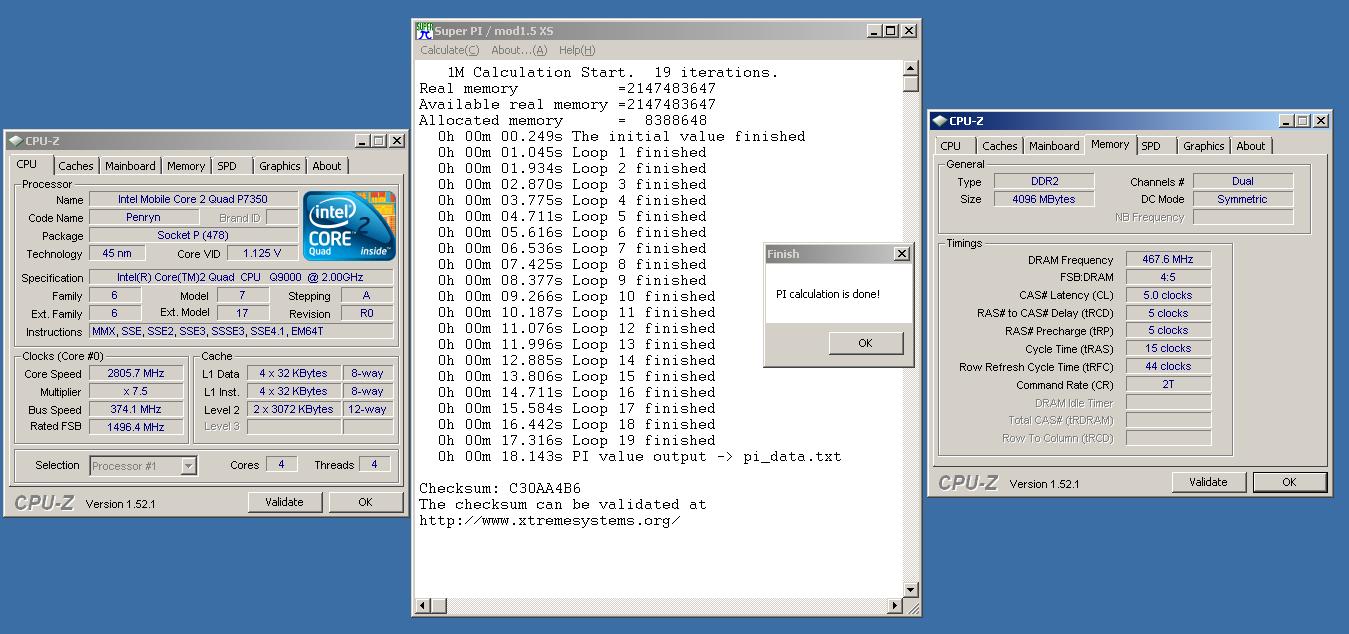
Task: Click the Multiplier value x 7.5
Action: click(136, 391)
